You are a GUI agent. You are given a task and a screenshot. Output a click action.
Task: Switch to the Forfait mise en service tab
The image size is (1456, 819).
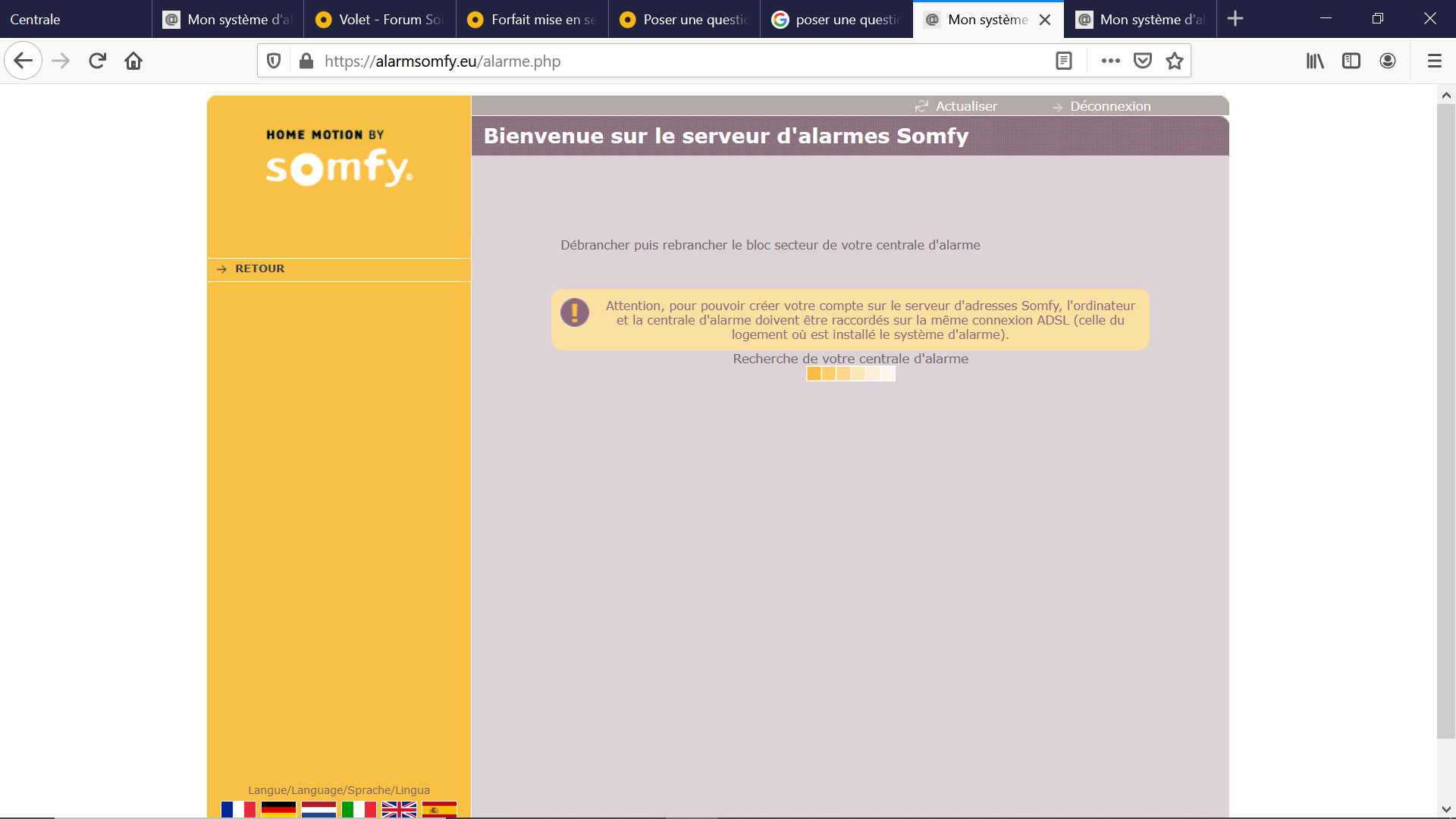pyautogui.click(x=532, y=19)
